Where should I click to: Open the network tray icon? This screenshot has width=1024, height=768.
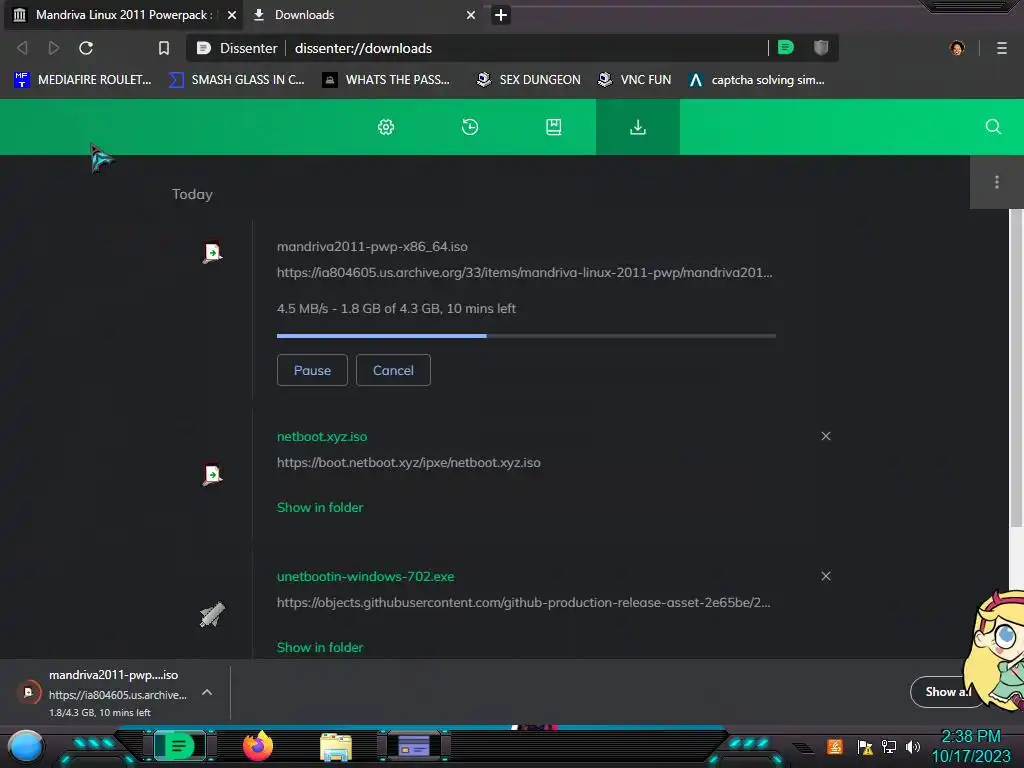click(x=889, y=746)
